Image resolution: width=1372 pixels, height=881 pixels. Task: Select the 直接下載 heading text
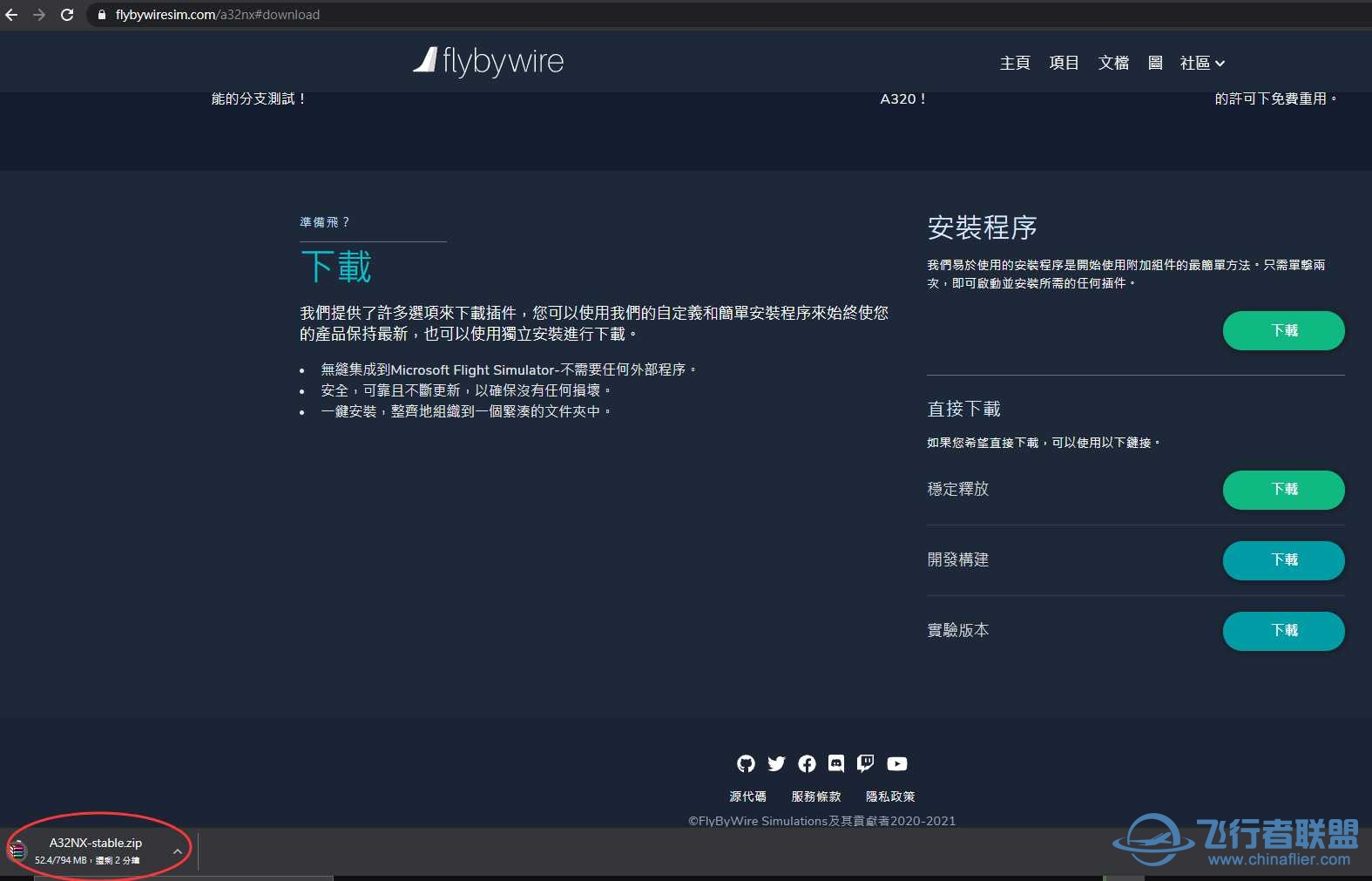point(963,409)
